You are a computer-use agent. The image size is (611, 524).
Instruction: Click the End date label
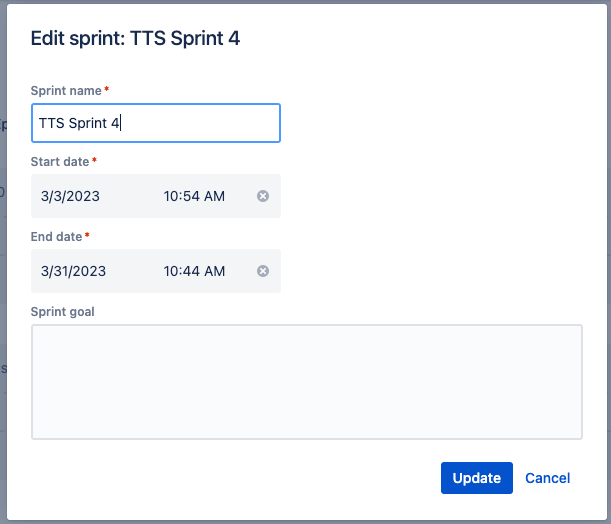[57, 236]
